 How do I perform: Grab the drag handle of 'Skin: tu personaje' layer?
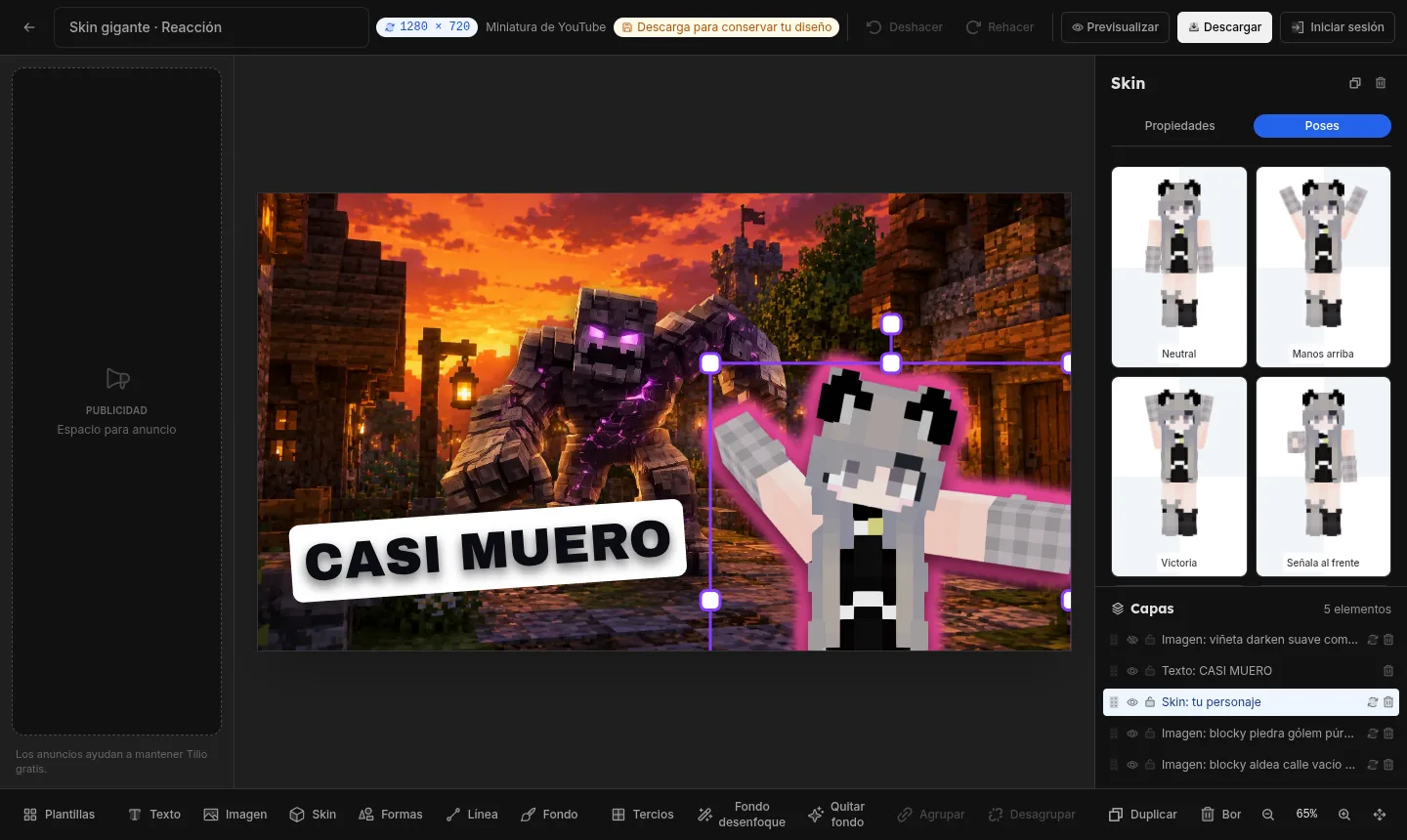[x=1114, y=702]
